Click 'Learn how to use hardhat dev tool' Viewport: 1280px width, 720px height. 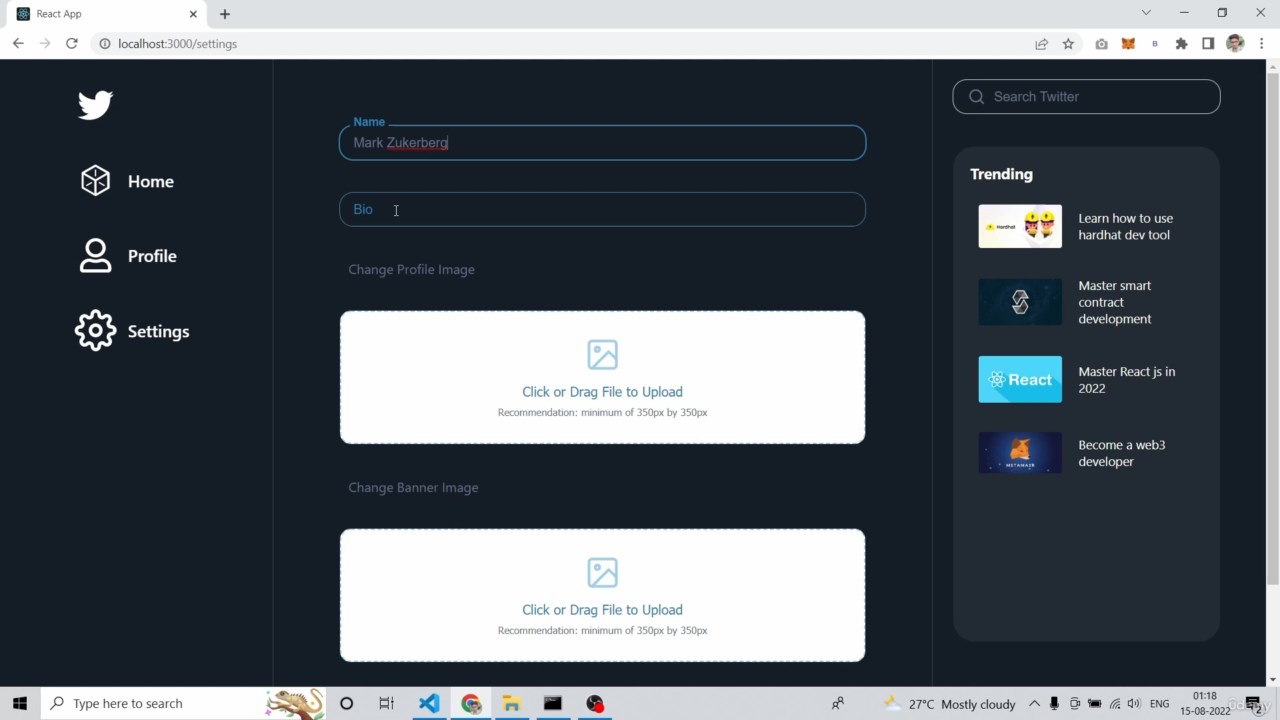click(x=1126, y=227)
